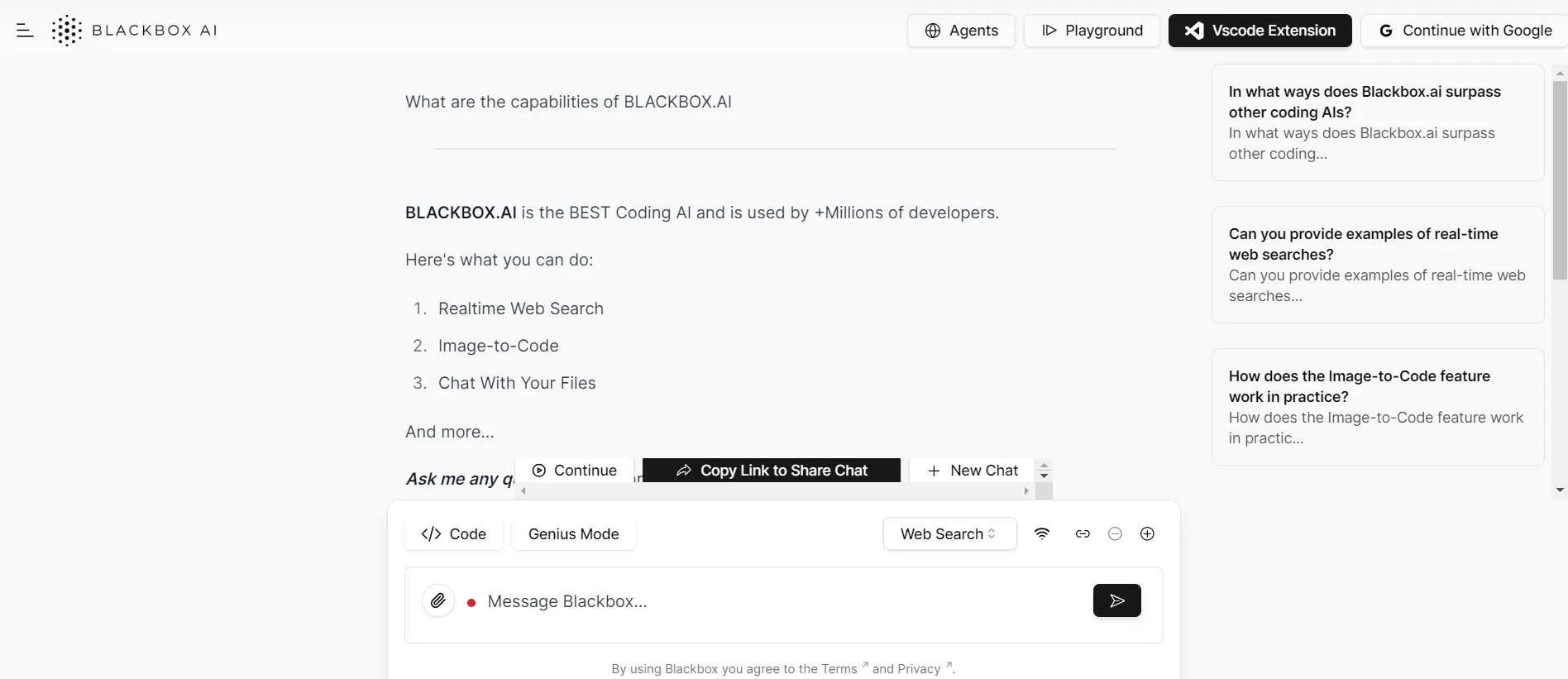Viewport: 1568px width, 679px height.
Task: Click the 'Chat With Your Files' list item
Action: (517, 383)
